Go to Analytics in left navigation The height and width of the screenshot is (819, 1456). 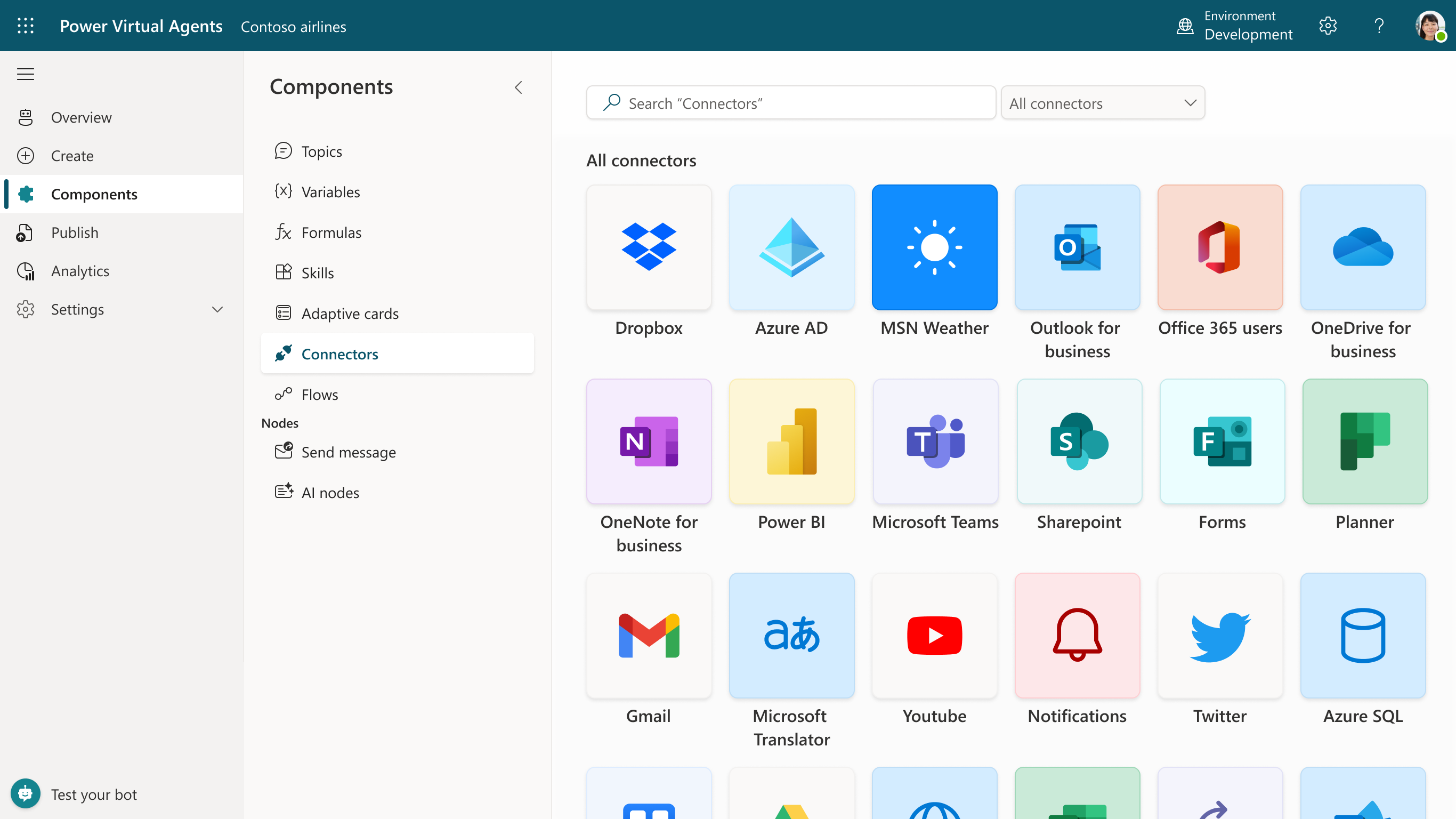(122, 271)
